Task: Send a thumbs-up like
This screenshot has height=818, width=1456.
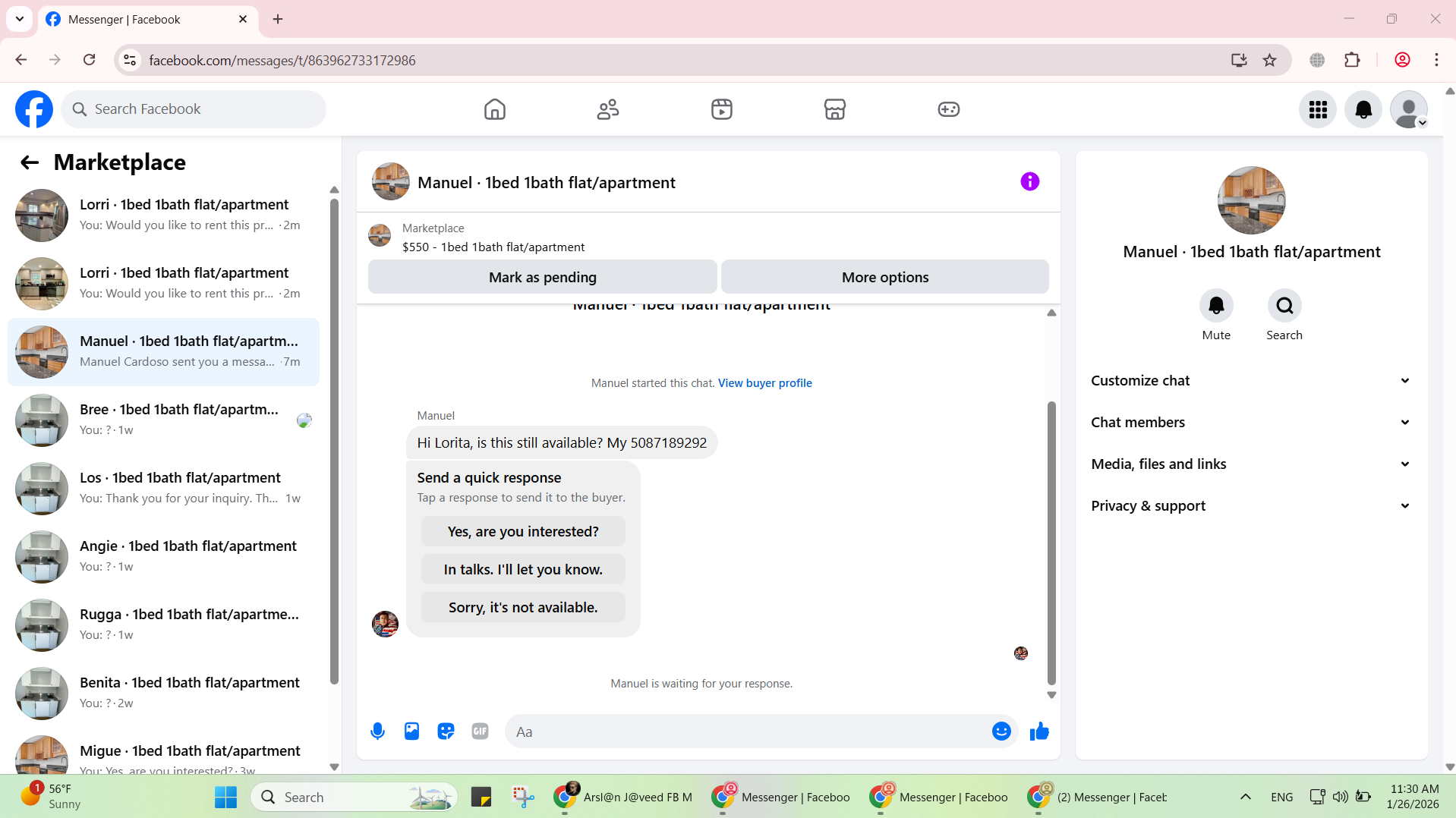Action: (1039, 731)
